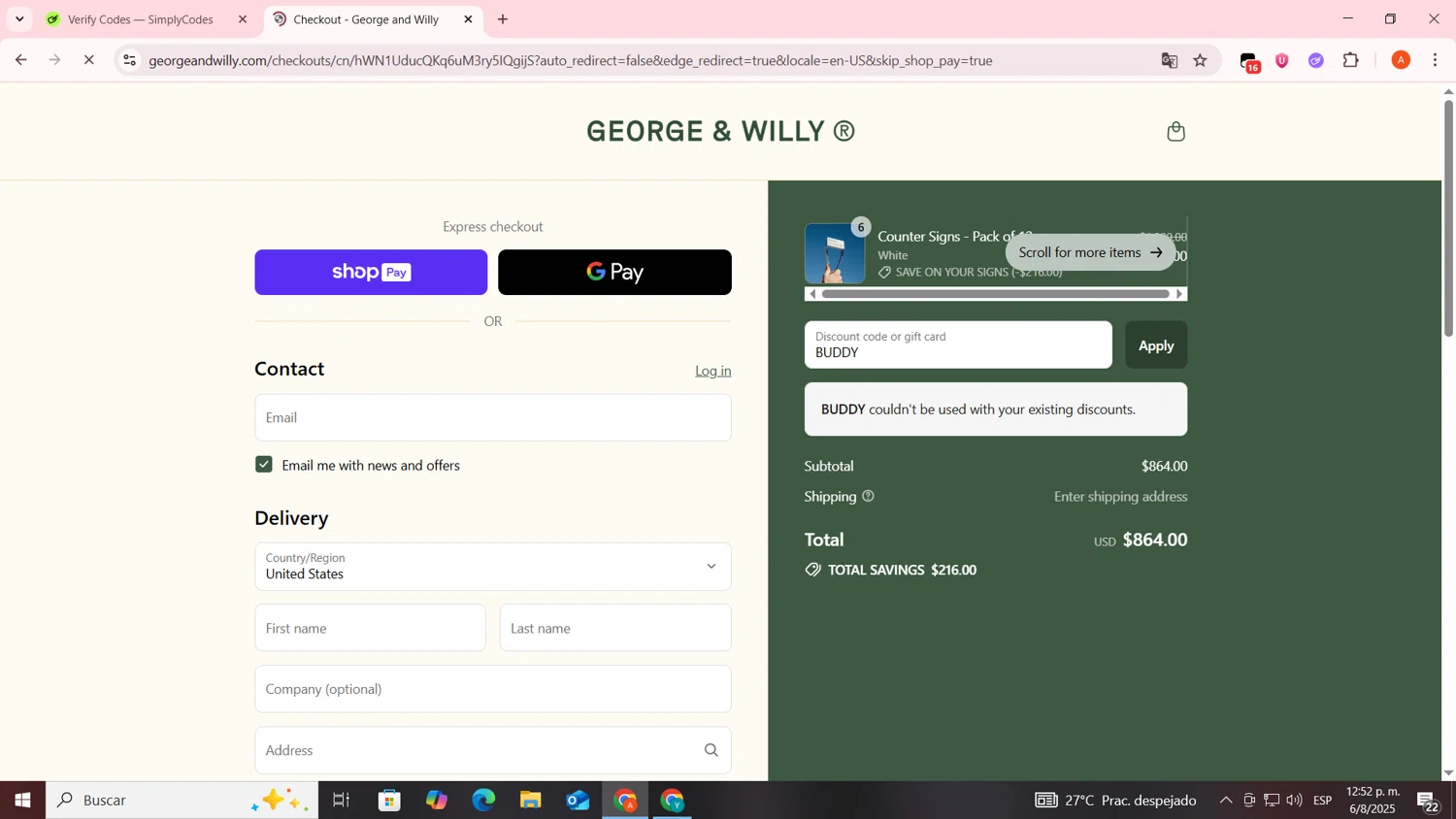
Task: Focus the Email input field
Action: [493, 417]
